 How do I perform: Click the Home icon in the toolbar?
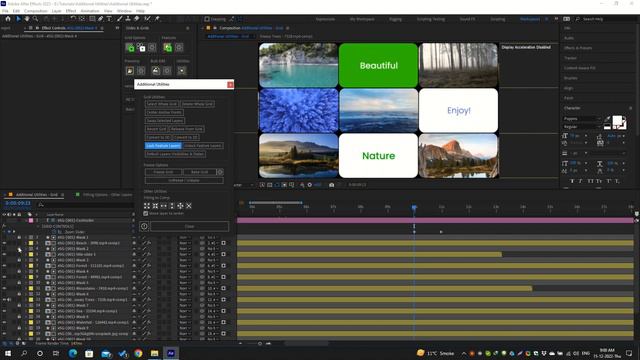[8, 19]
